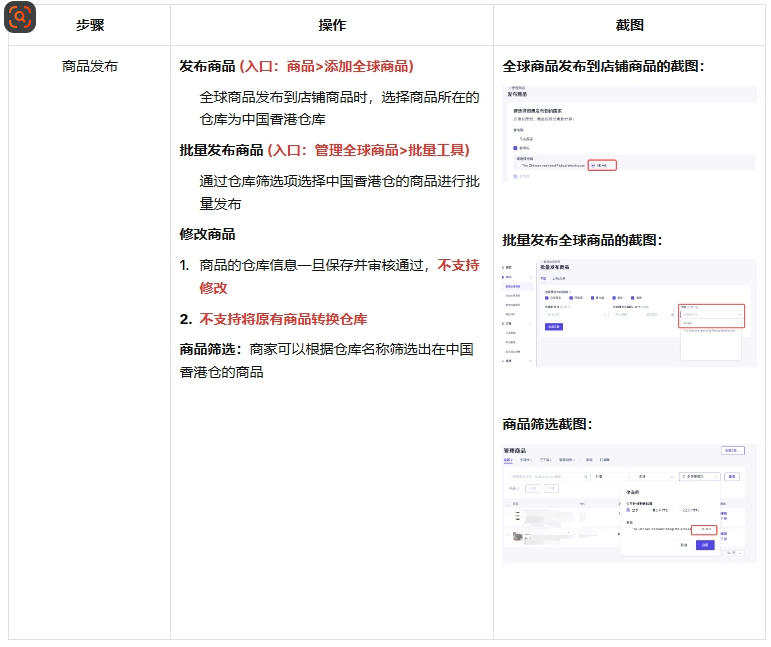Click the 批量发布商品 heading
This screenshot has width=771, height=647.
221,150
